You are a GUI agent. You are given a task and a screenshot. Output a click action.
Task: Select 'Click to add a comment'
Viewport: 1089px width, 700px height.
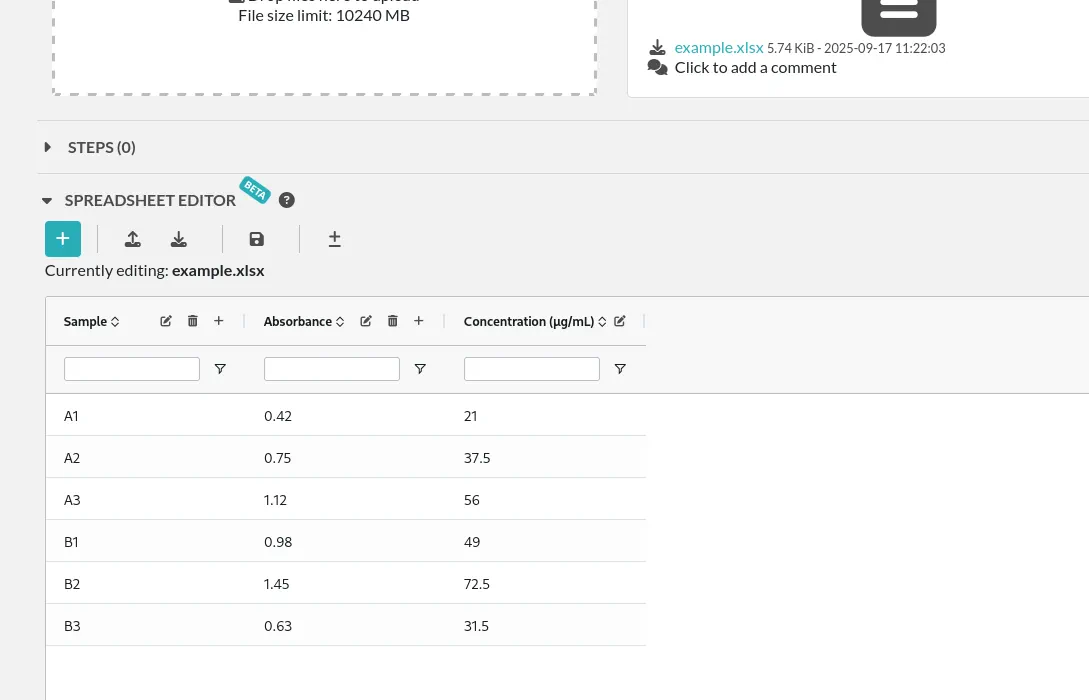pyautogui.click(x=755, y=66)
